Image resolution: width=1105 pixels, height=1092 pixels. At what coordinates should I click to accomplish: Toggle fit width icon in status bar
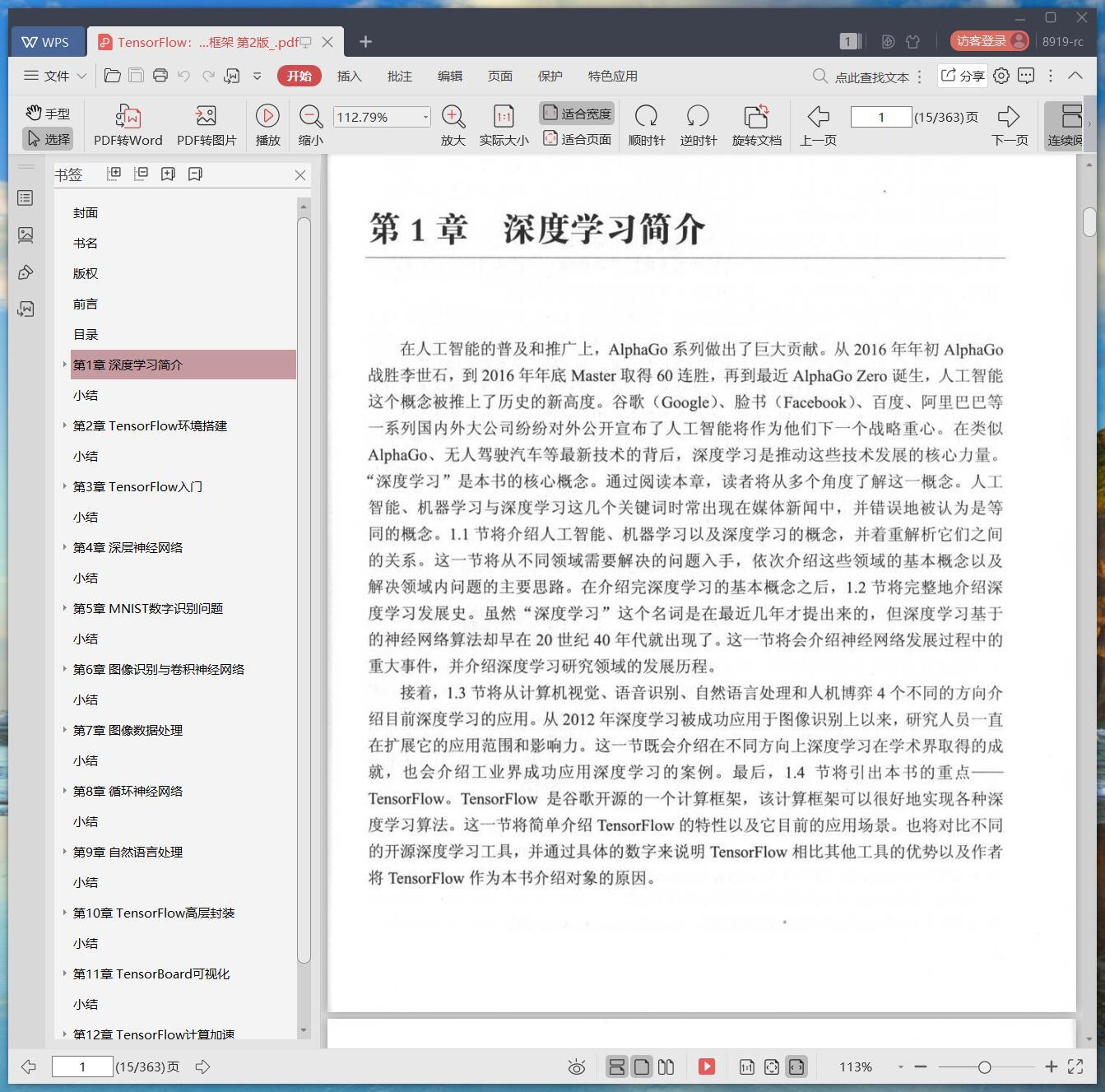pos(796,1066)
